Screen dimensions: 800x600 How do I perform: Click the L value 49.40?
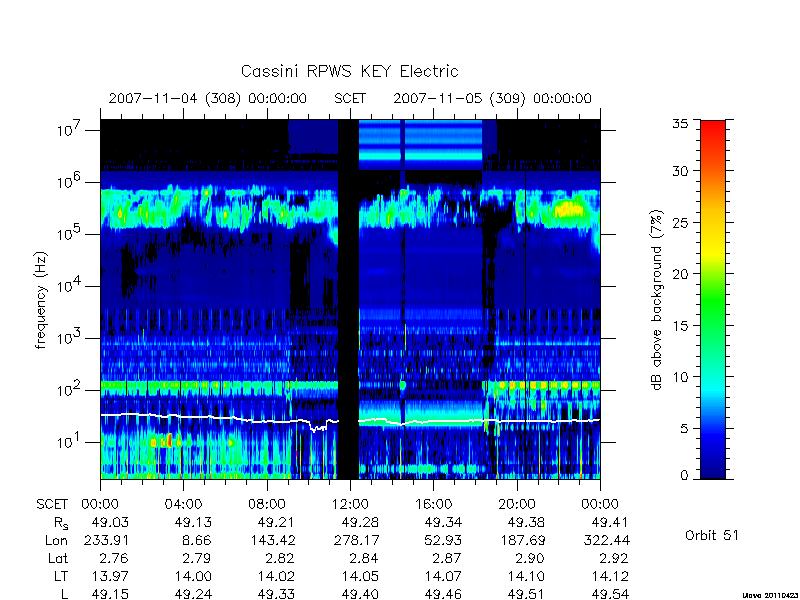point(360,594)
